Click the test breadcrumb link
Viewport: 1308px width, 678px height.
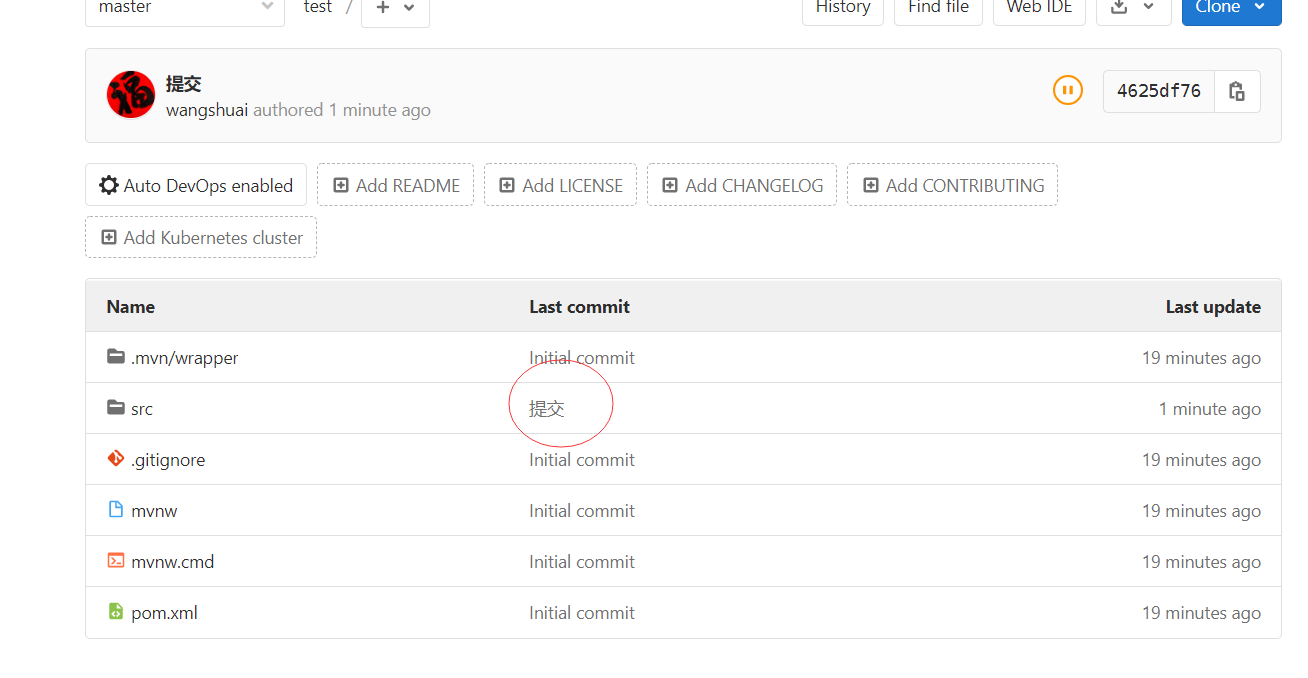pos(318,7)
